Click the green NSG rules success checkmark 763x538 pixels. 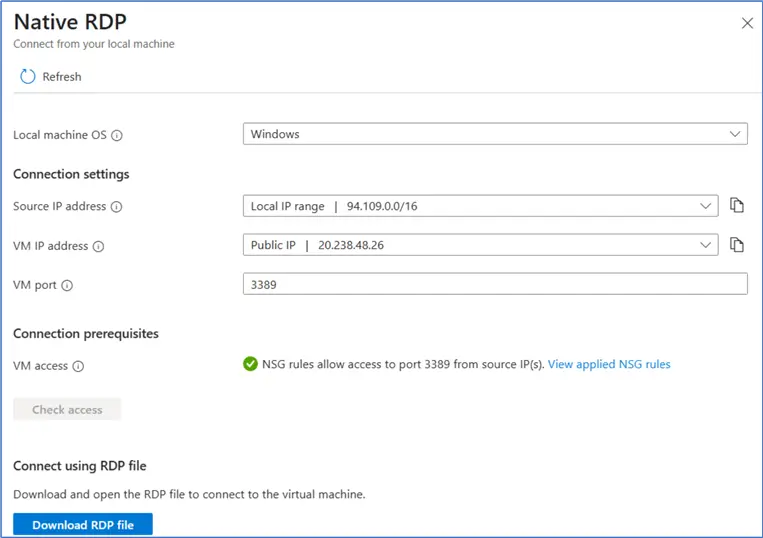click(x=250, y=364)
